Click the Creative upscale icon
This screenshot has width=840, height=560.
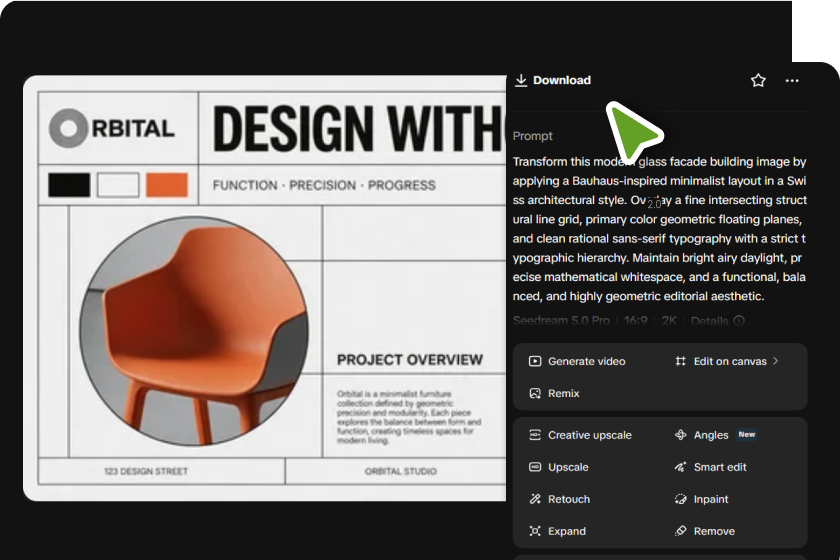(x=535, y=435)
